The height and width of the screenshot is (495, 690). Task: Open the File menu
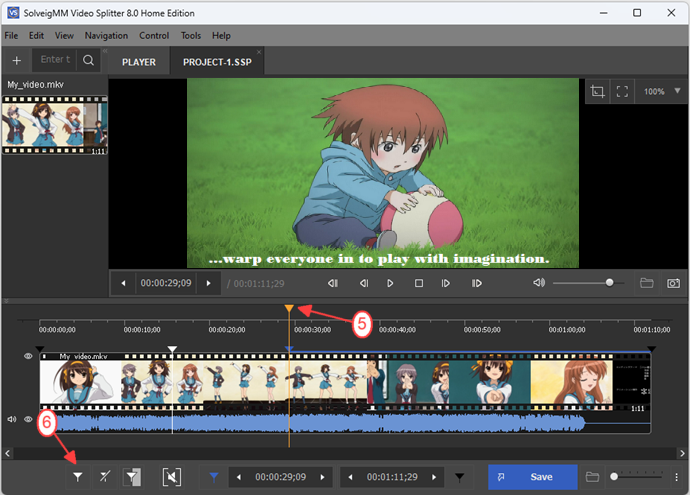tap(11, 36)
